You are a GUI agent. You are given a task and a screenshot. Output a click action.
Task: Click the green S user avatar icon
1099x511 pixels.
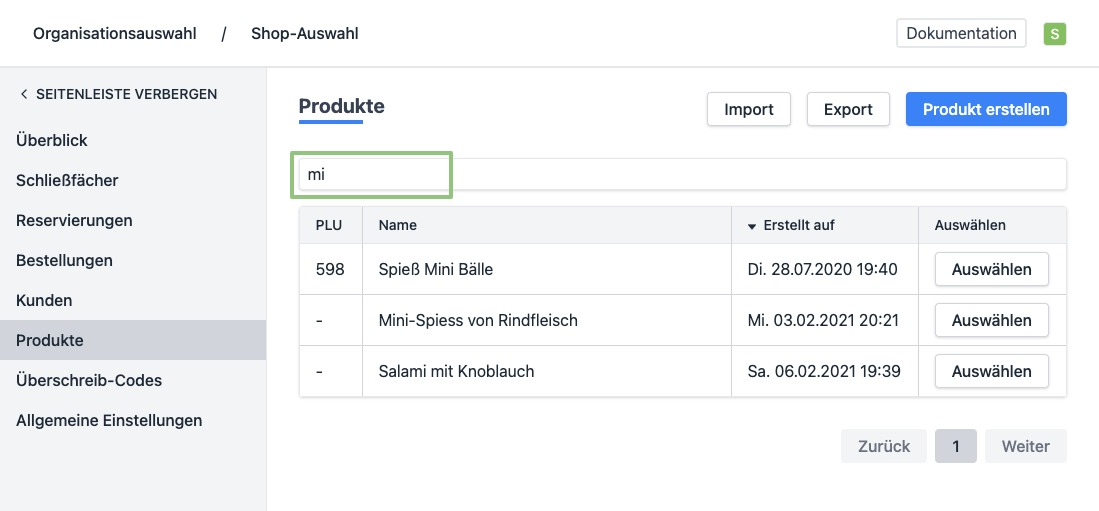(1054, 34)
